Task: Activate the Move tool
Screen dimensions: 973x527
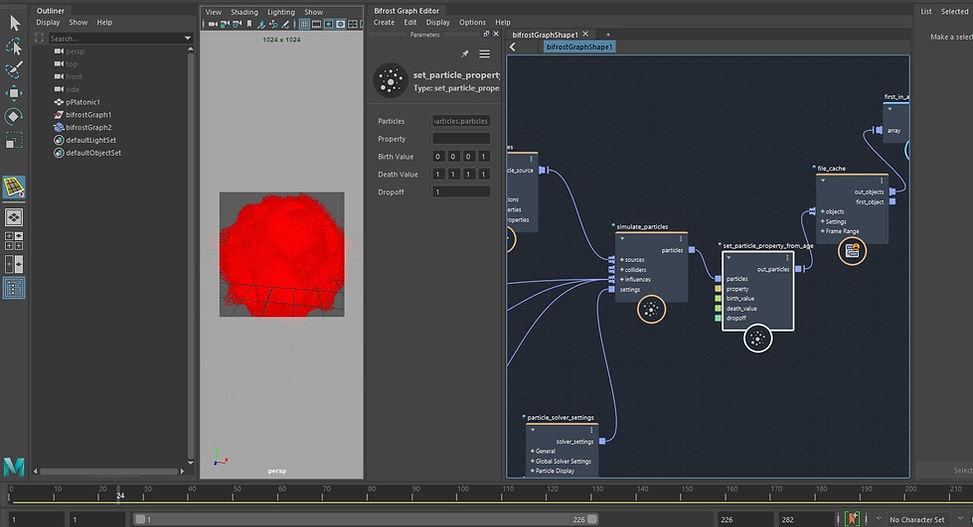Action: pyautogui.click(x=14, y=93)
